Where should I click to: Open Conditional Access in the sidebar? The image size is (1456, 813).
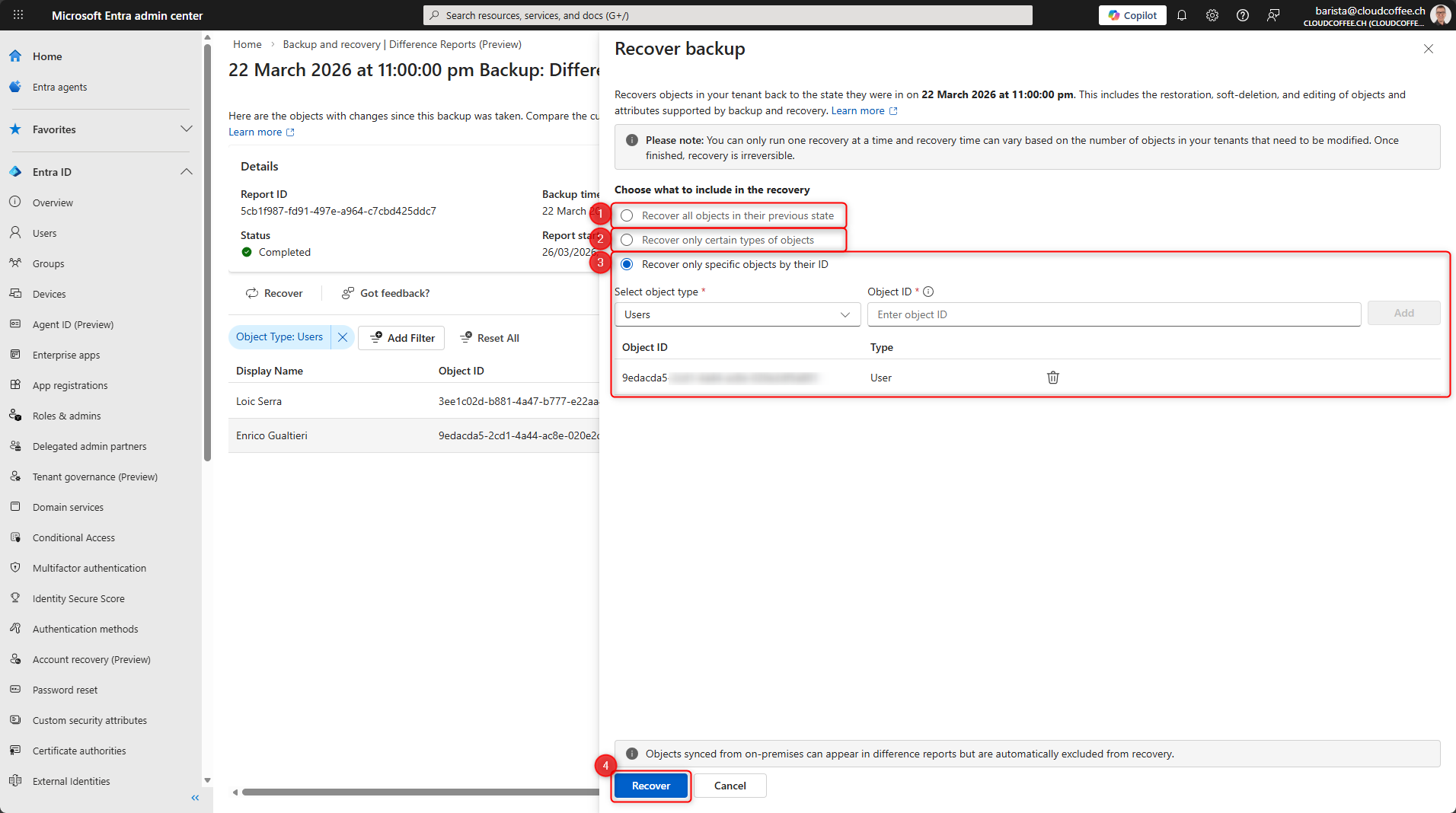tap(74, 538)
